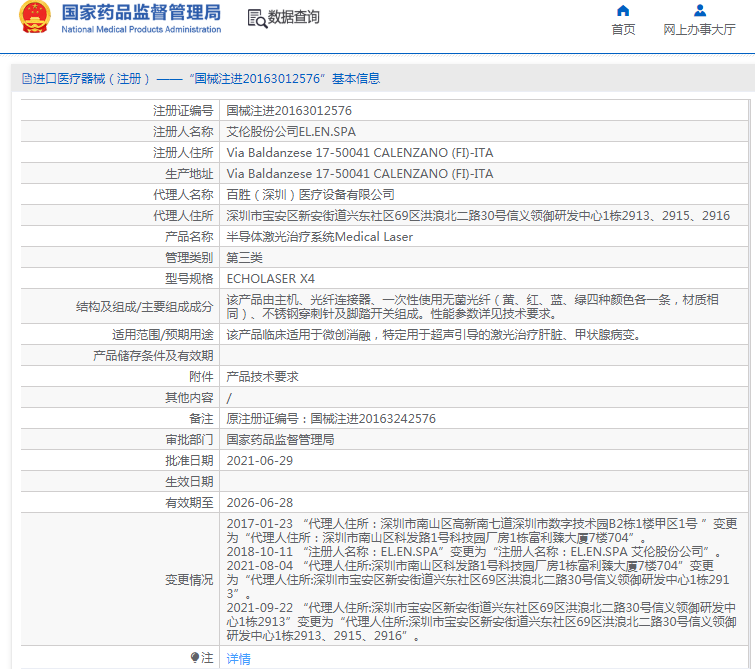Click the 适用范围 intended use description

(x=436, y=335)
